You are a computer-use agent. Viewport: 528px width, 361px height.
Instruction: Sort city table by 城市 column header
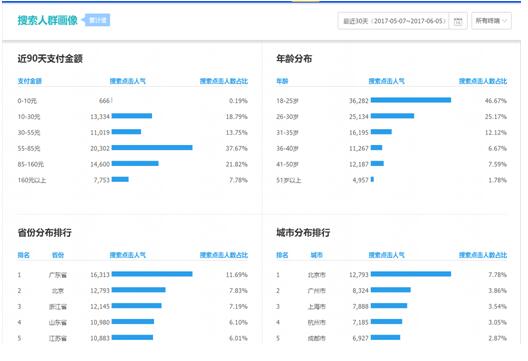coord(317,255)
